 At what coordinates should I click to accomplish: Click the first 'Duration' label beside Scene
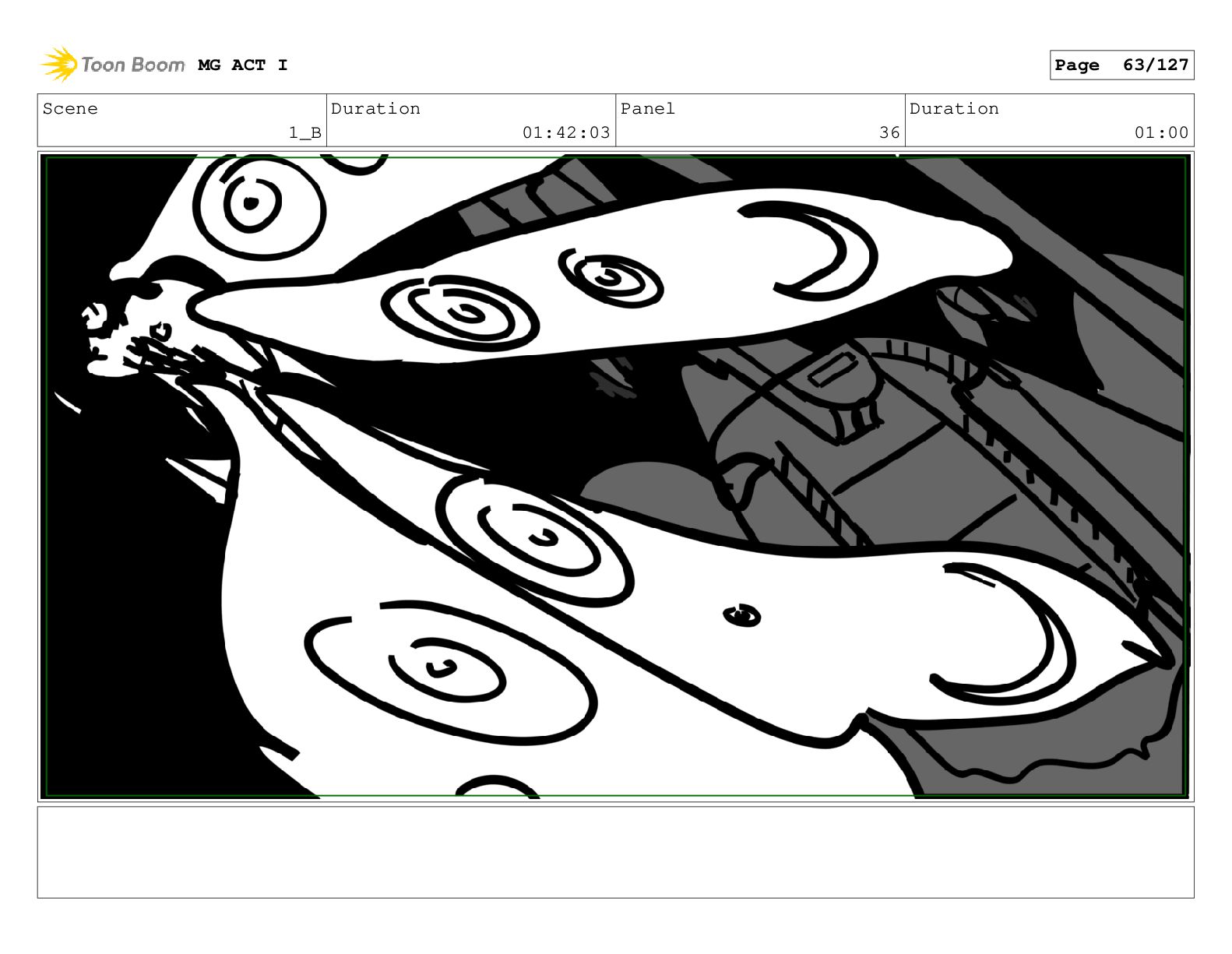click(x=375, y=109)
